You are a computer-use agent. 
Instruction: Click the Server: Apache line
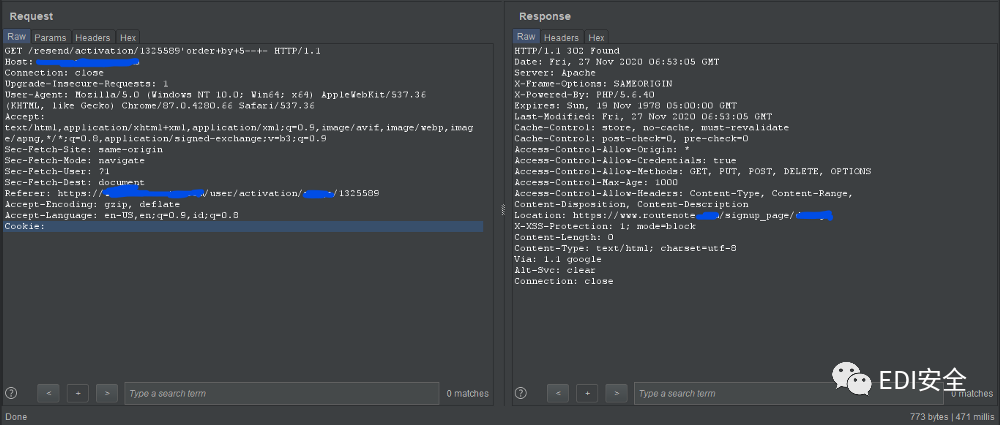pos(555,73)
